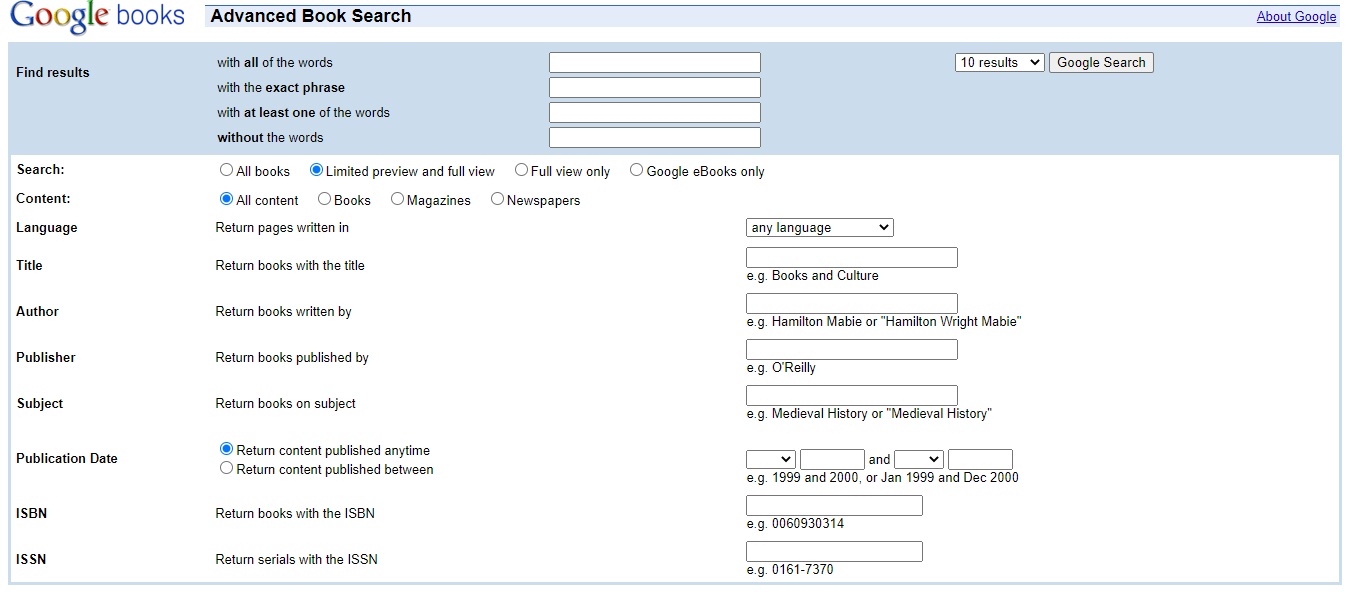Select the All books radio button
The image size is (1351, 592).
(227, 171)
